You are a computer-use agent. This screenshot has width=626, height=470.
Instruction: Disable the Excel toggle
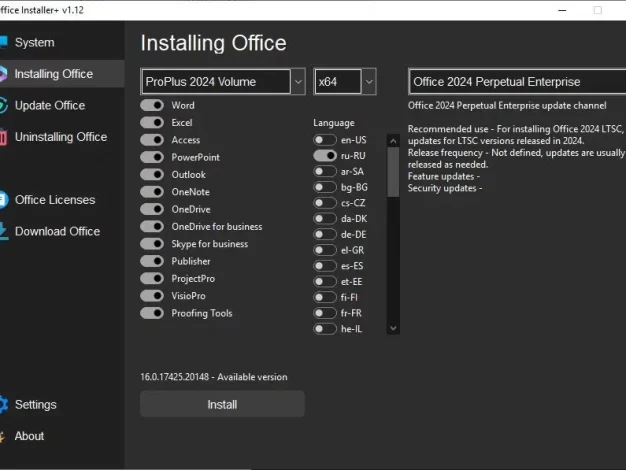tap(152, 123)
